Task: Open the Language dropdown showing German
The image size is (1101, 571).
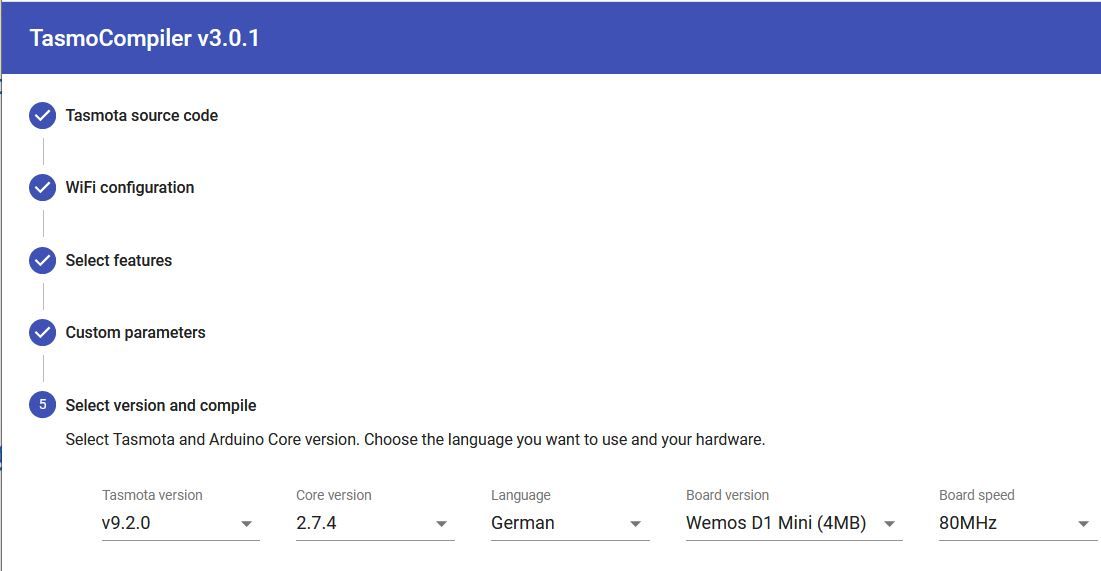Action: (569, 523)
